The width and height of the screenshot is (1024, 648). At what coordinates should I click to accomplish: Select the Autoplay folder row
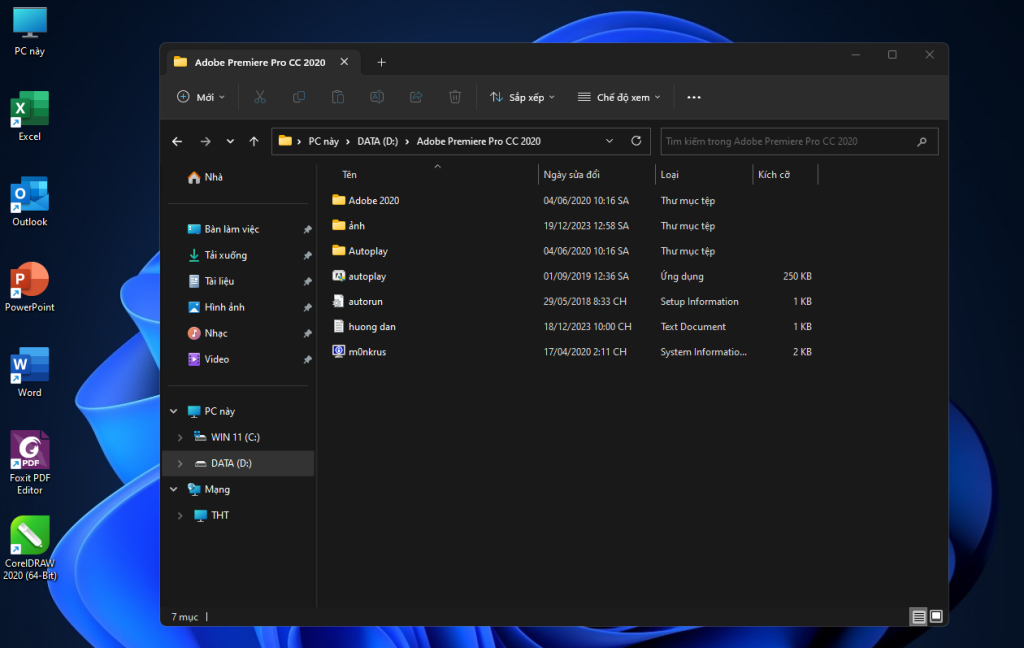click(x=572, y=251)
